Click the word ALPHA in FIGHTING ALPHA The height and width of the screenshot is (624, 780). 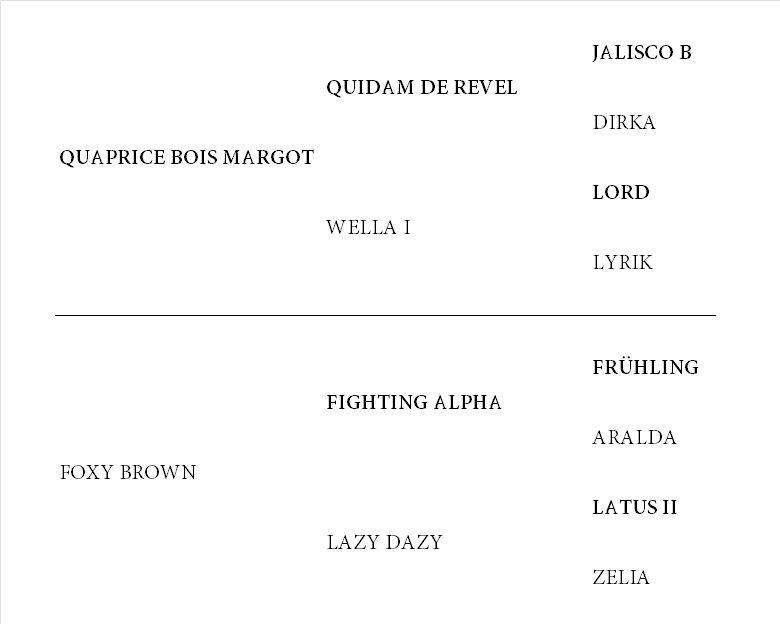click(x=468, y=402)
